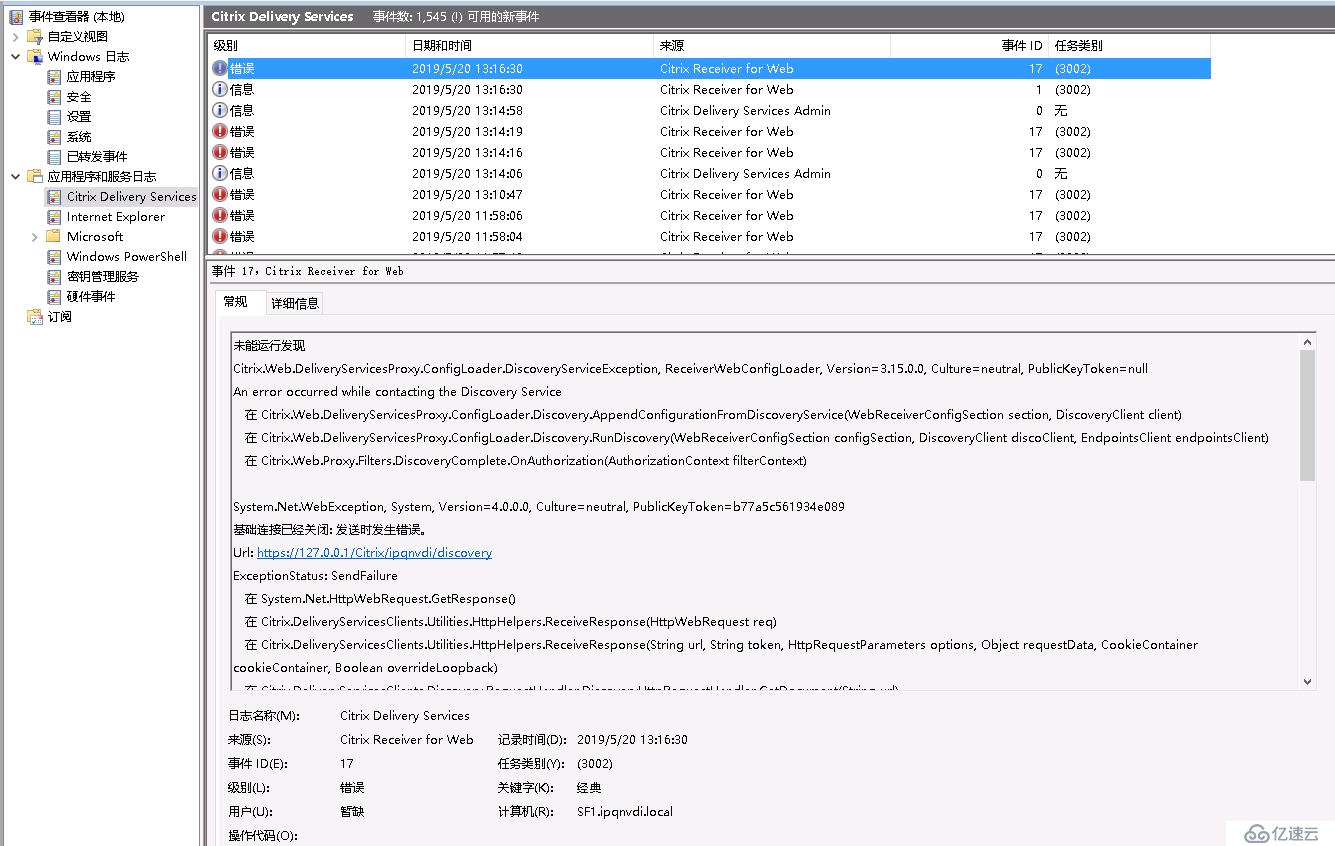This screenshot has height=846, width=1335.
Task: Click the Windows 日志 folder icon
Action: (35, 57)
